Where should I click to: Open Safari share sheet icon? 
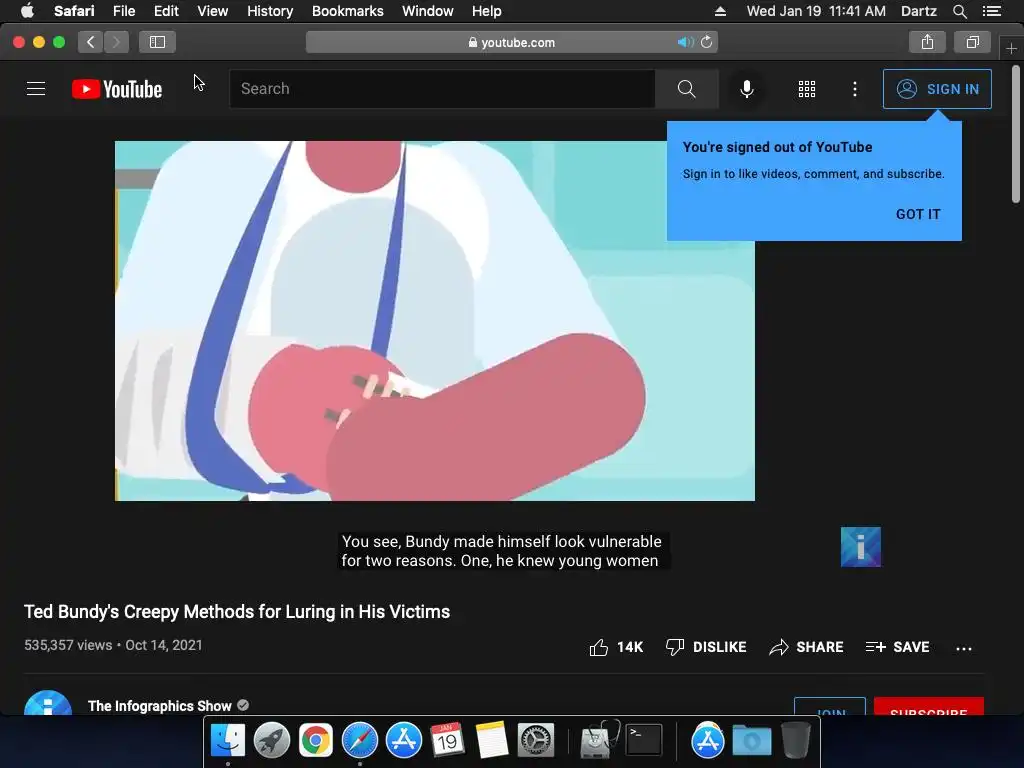coord(927,42)
